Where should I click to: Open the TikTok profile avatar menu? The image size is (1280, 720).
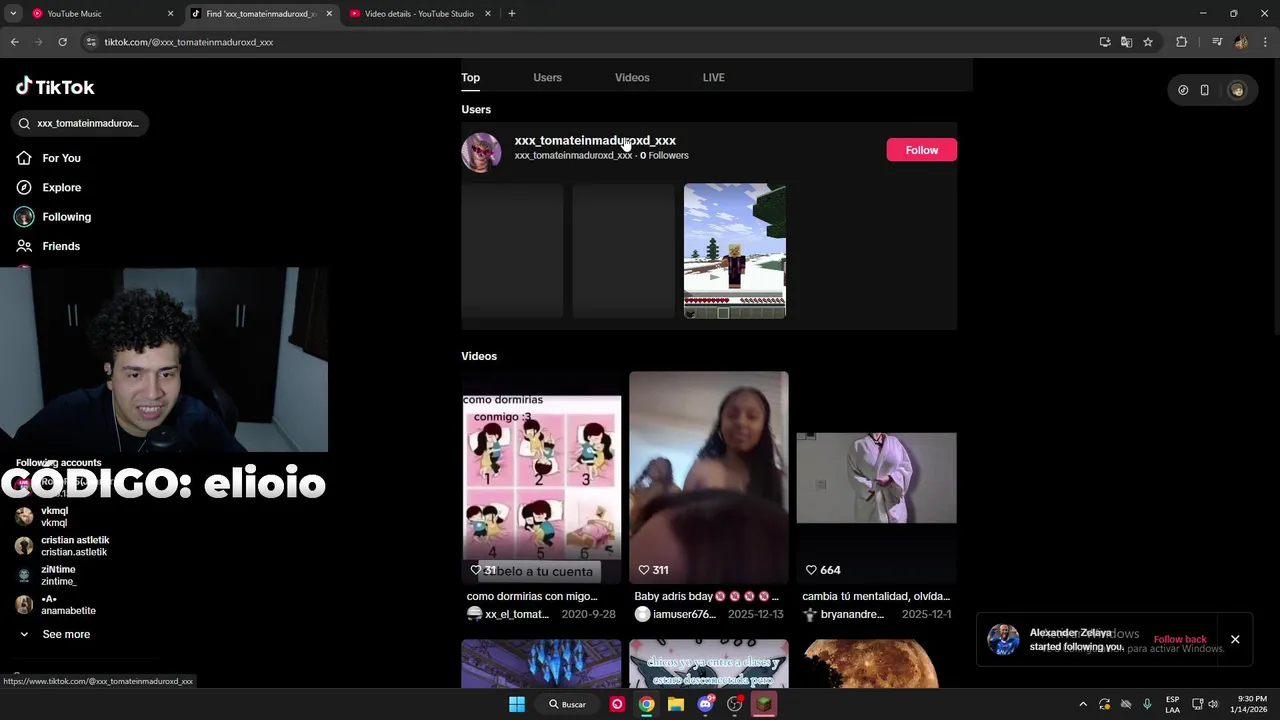tap(1237, 90)
